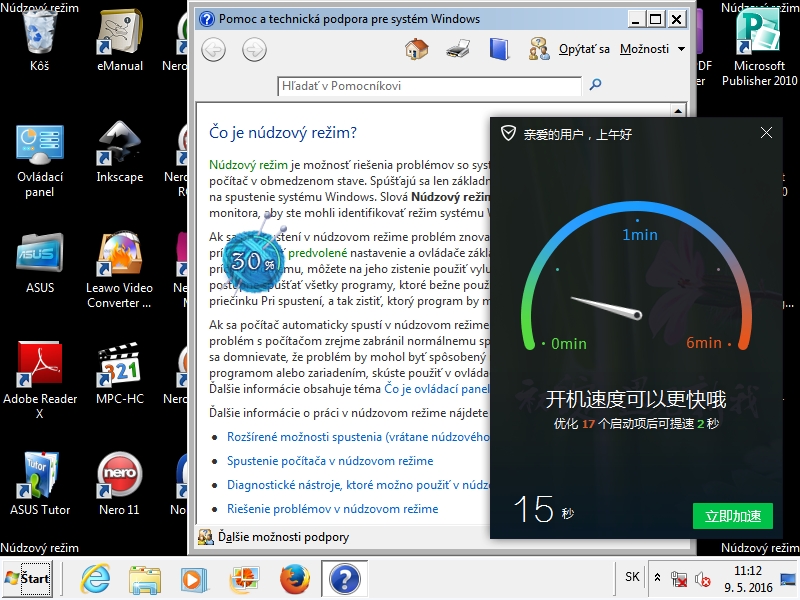
Task: Select Microsoft Publisher 2010 desktop icon
Action: [x=759, y=48]
